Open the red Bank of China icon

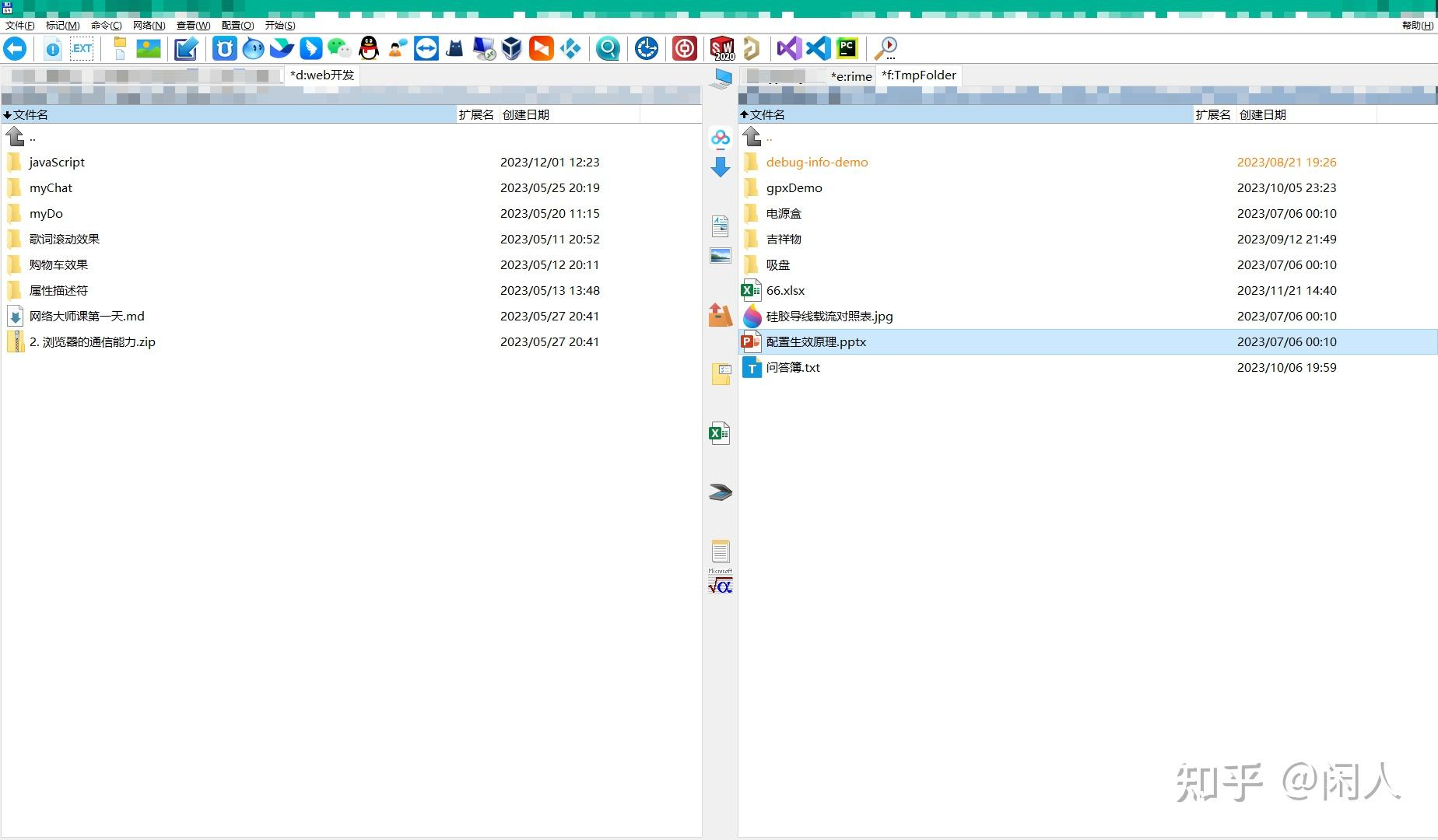pyautogui.click(x=685, y=49)
